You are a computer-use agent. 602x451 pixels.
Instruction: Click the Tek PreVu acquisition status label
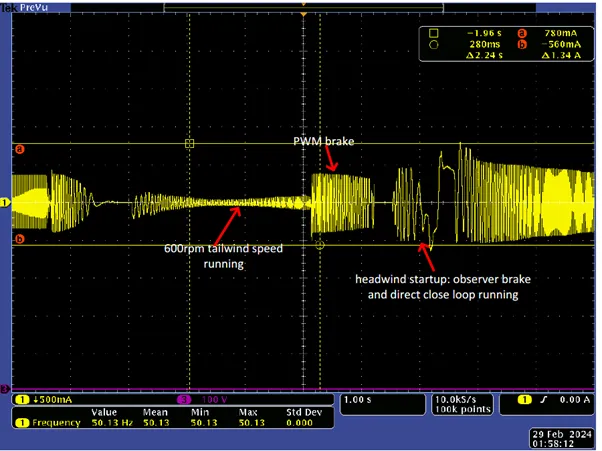[25, 7]
